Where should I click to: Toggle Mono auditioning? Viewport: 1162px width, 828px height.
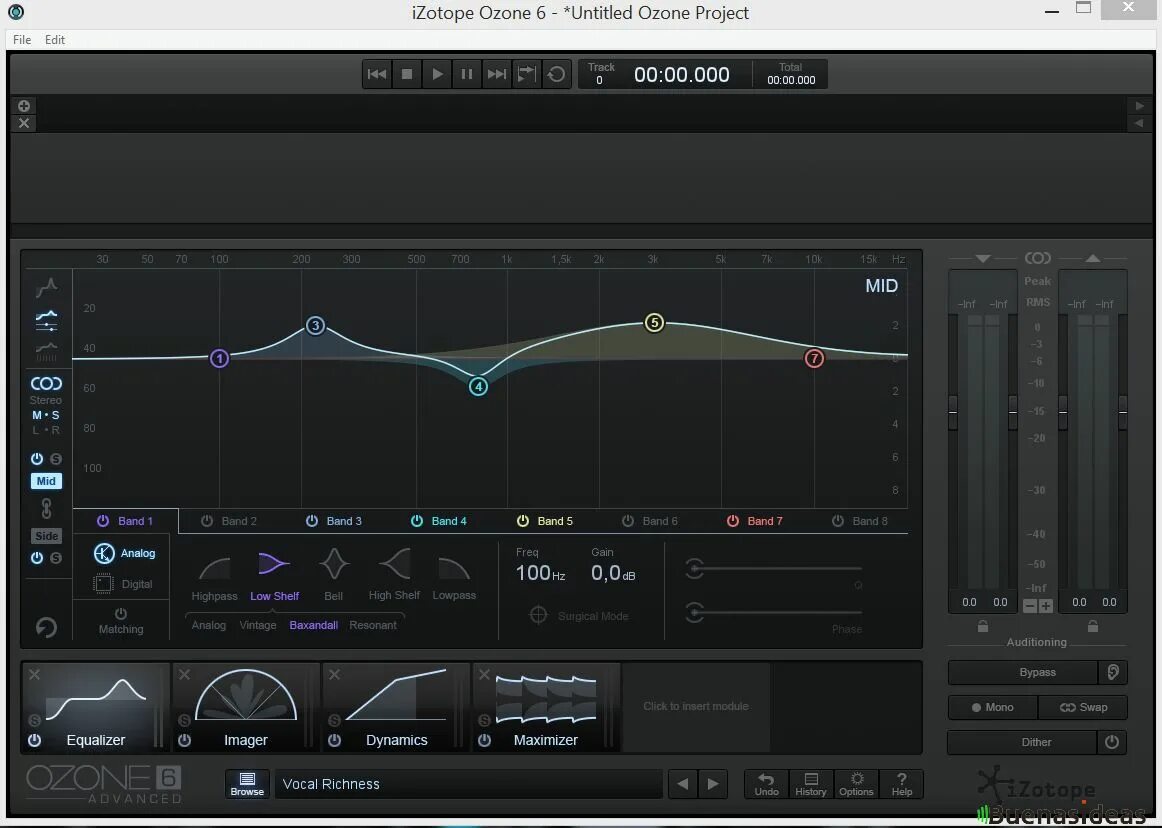[x=993, y=707]
